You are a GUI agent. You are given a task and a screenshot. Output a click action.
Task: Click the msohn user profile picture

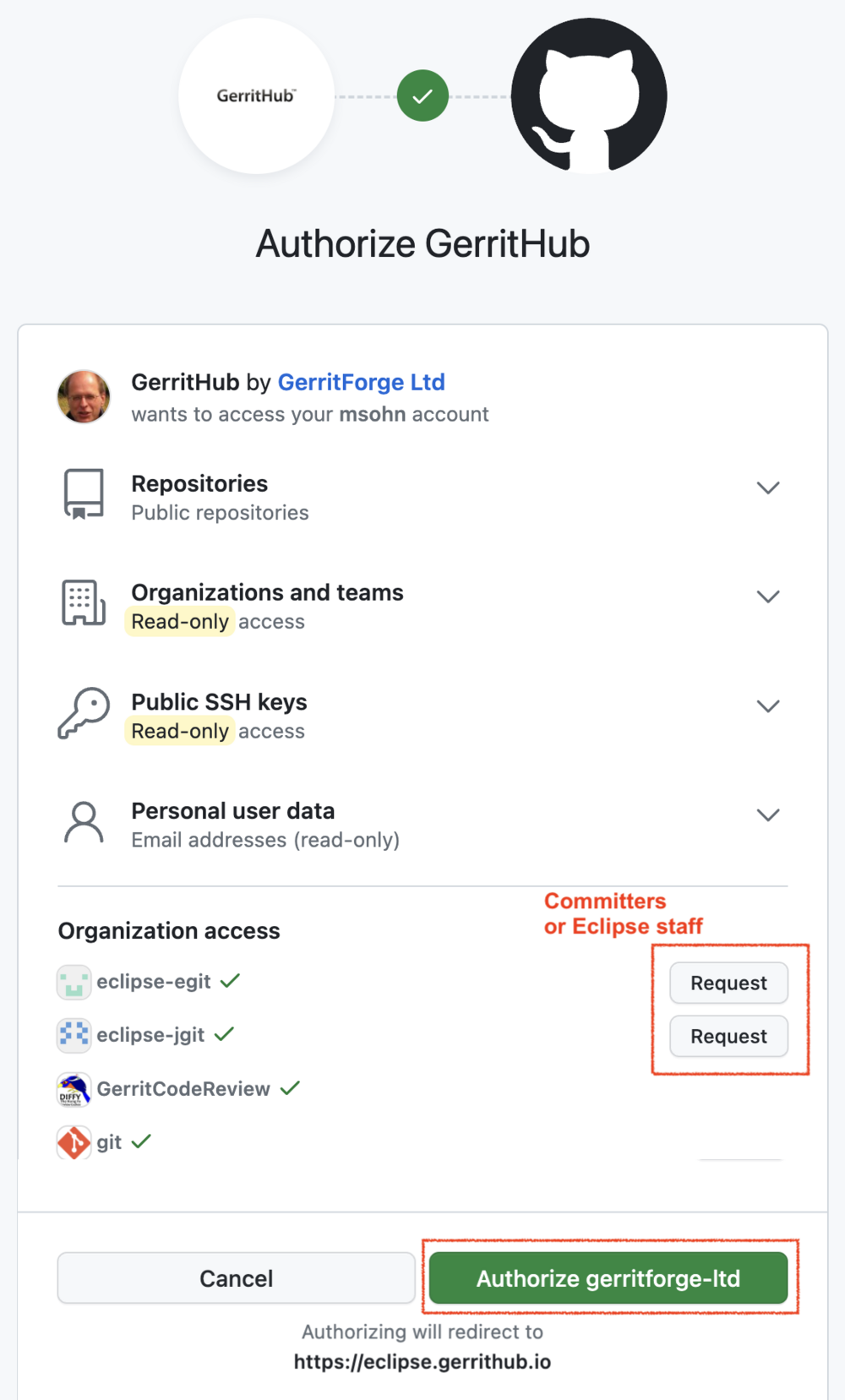tap(84, 396)
